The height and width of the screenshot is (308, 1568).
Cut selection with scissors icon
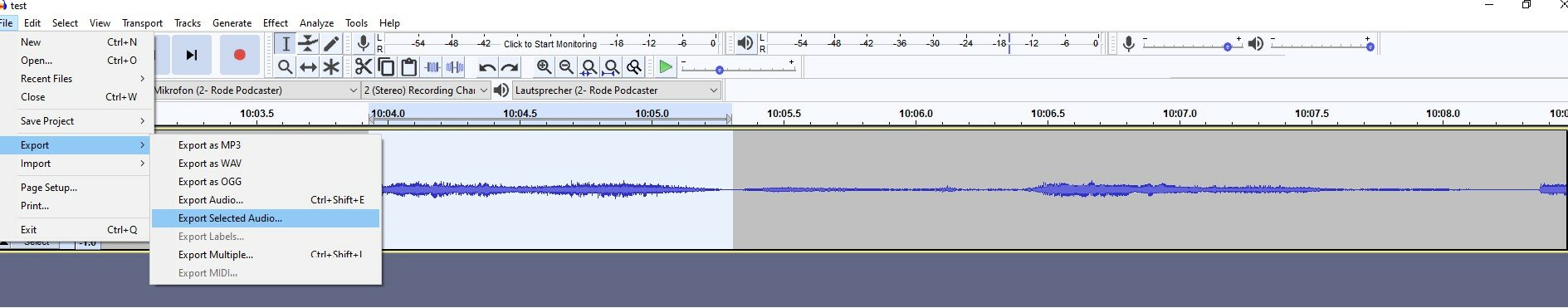(363, 67)
